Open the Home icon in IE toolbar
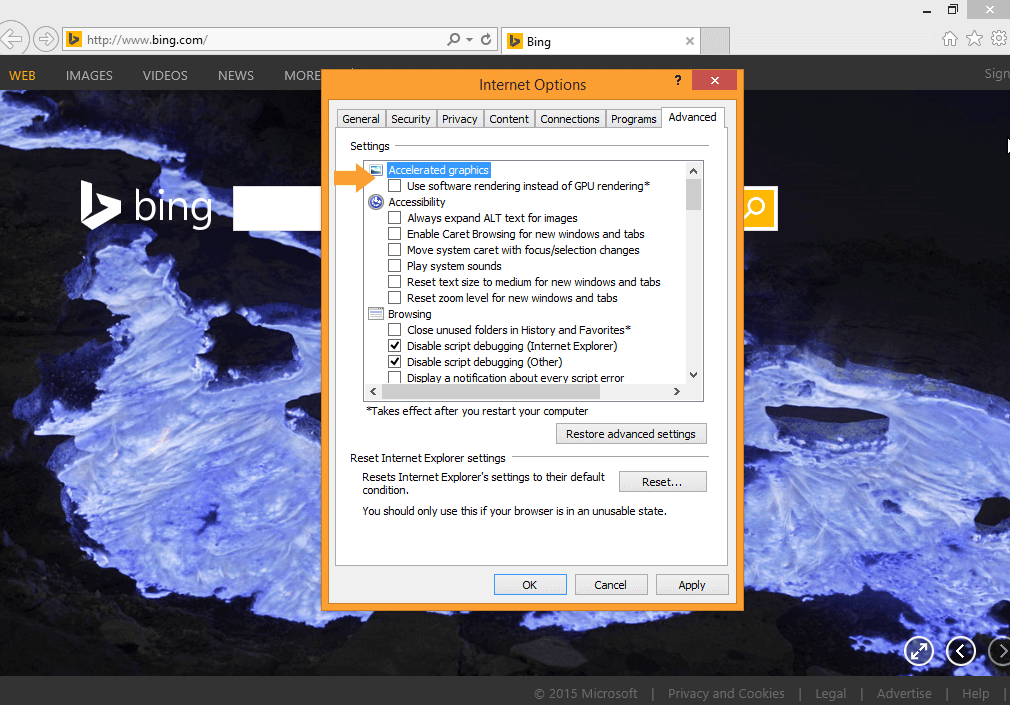 click(x=949, y=39)
